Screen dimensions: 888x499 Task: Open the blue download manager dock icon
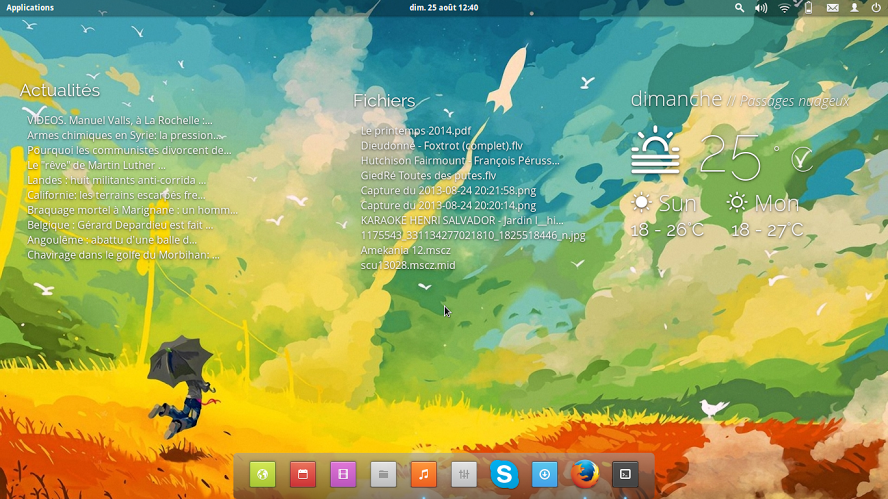pos(544,474)
